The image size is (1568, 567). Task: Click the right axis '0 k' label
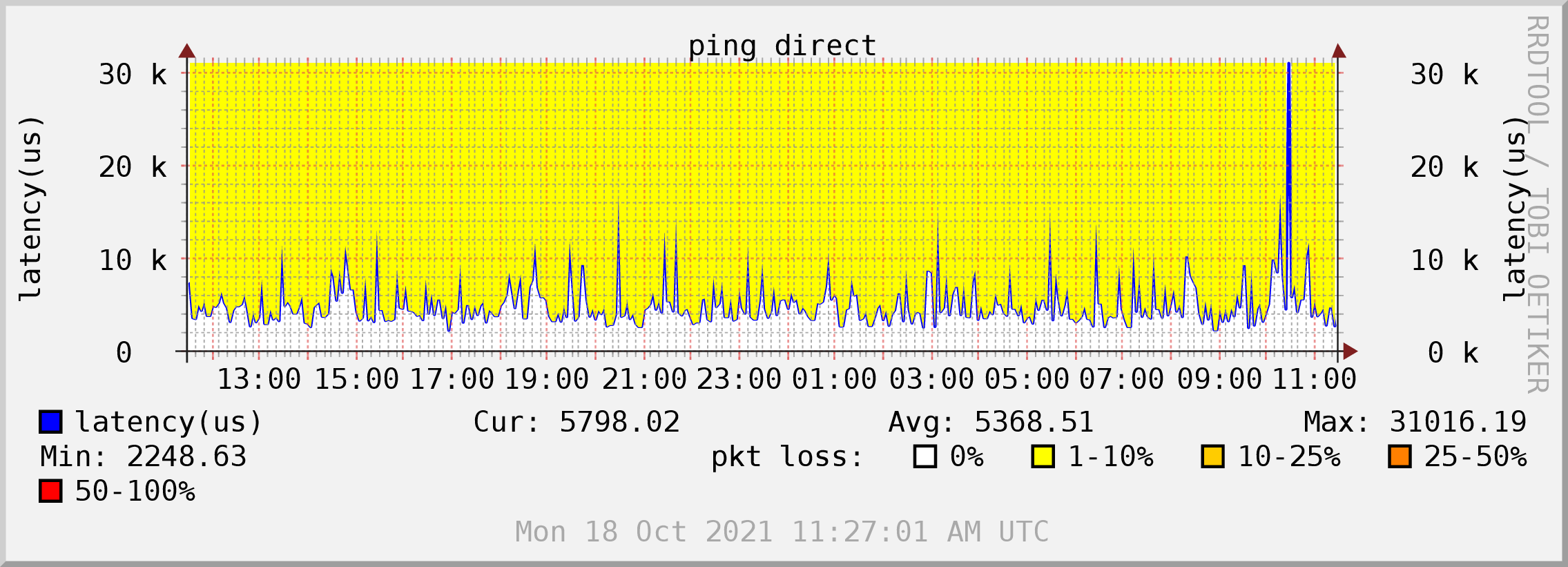[1453, 353]
